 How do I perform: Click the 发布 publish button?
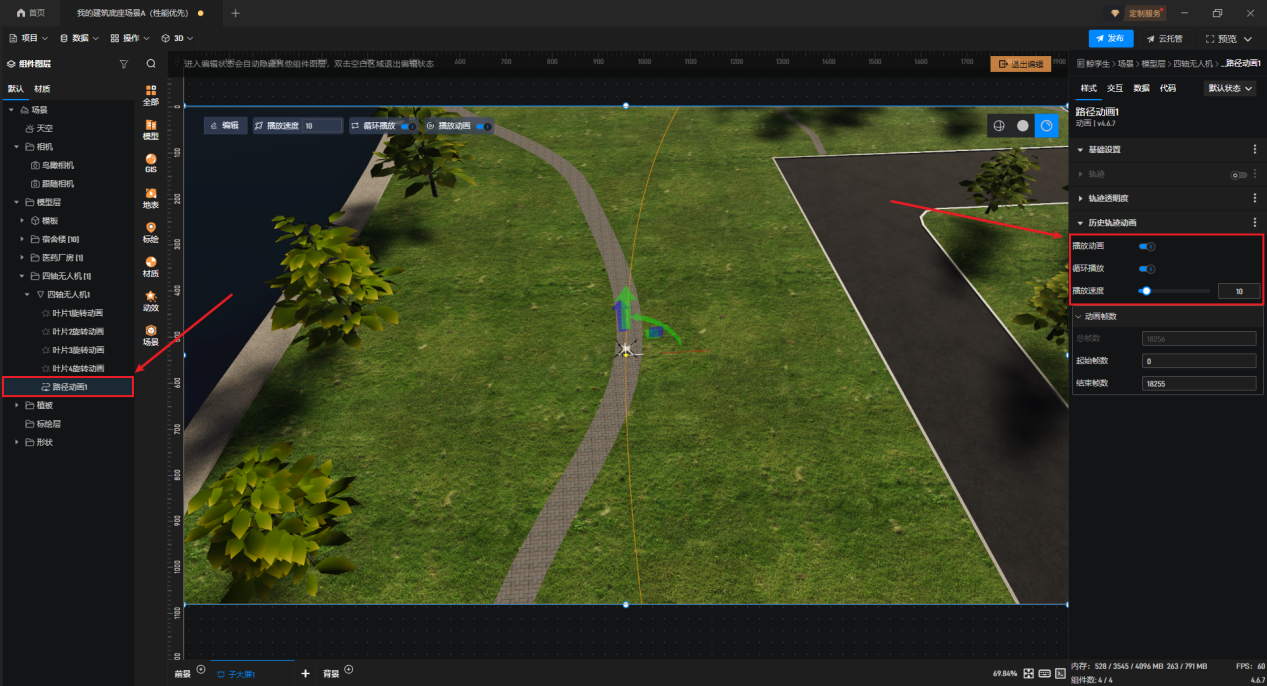1110,38
